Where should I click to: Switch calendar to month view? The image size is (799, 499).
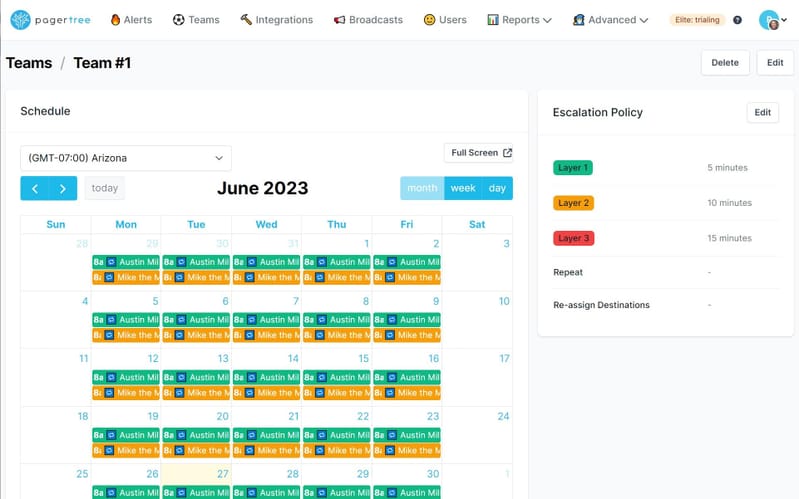tap(422, 188)
